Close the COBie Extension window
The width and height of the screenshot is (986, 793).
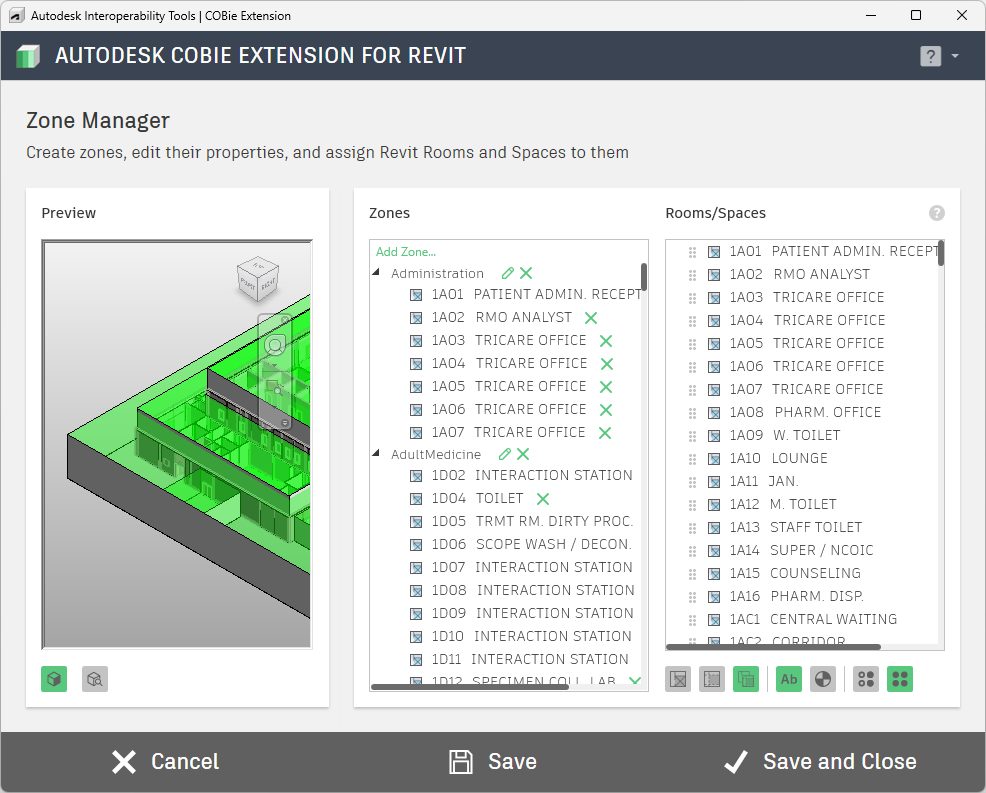tap(962, 15)
